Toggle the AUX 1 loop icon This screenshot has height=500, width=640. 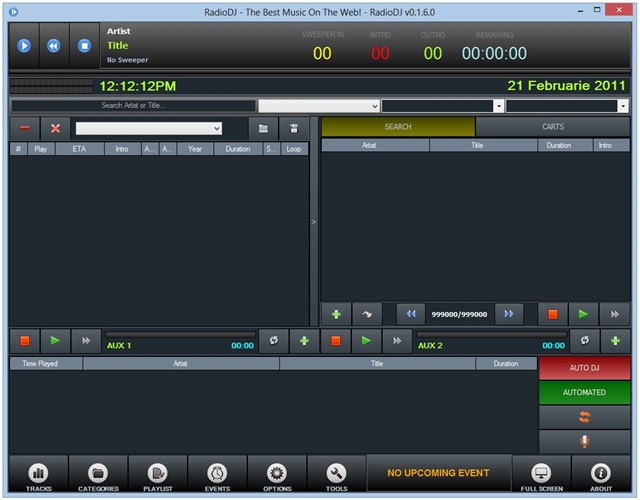(x=273, y=341)
